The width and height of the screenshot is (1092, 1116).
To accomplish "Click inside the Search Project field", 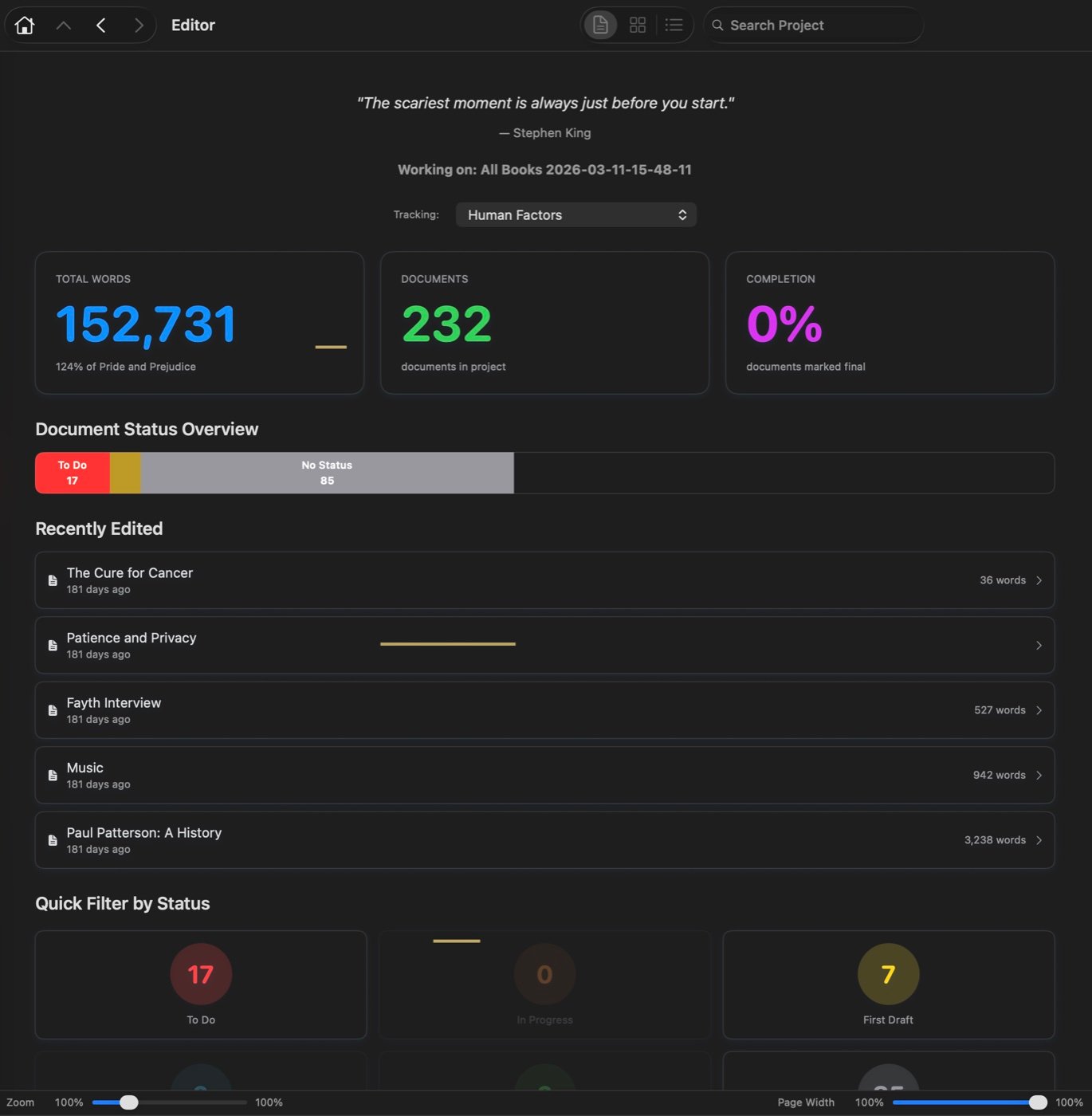I will (812, 25).
